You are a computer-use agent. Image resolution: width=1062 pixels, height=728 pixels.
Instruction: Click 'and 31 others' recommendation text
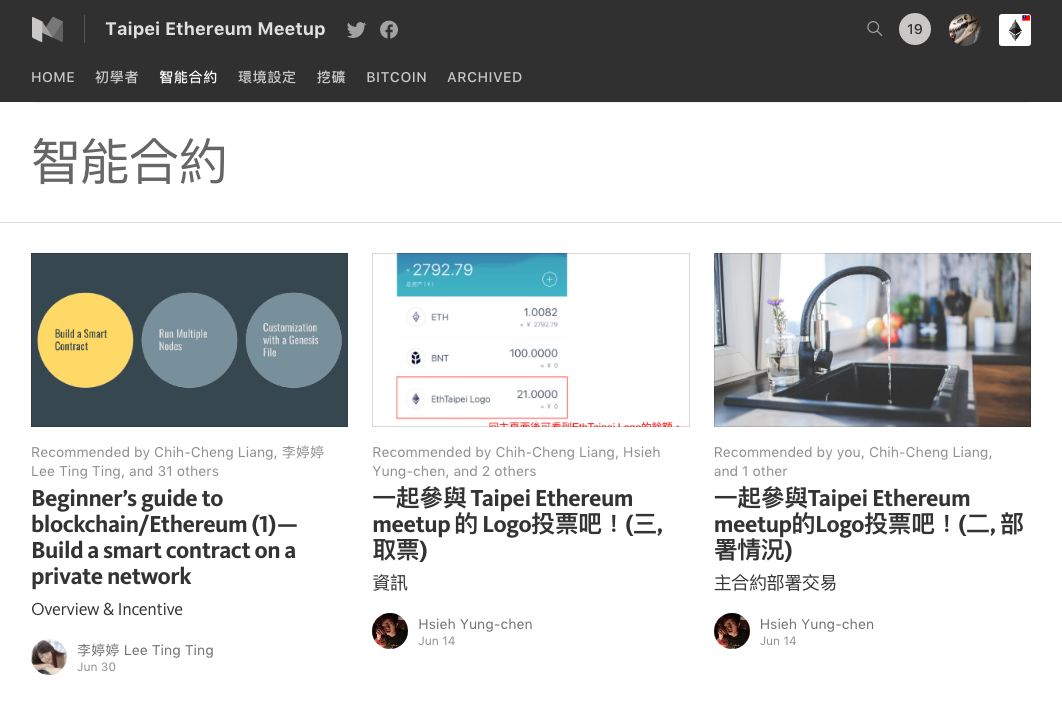(x=173, y=471)
